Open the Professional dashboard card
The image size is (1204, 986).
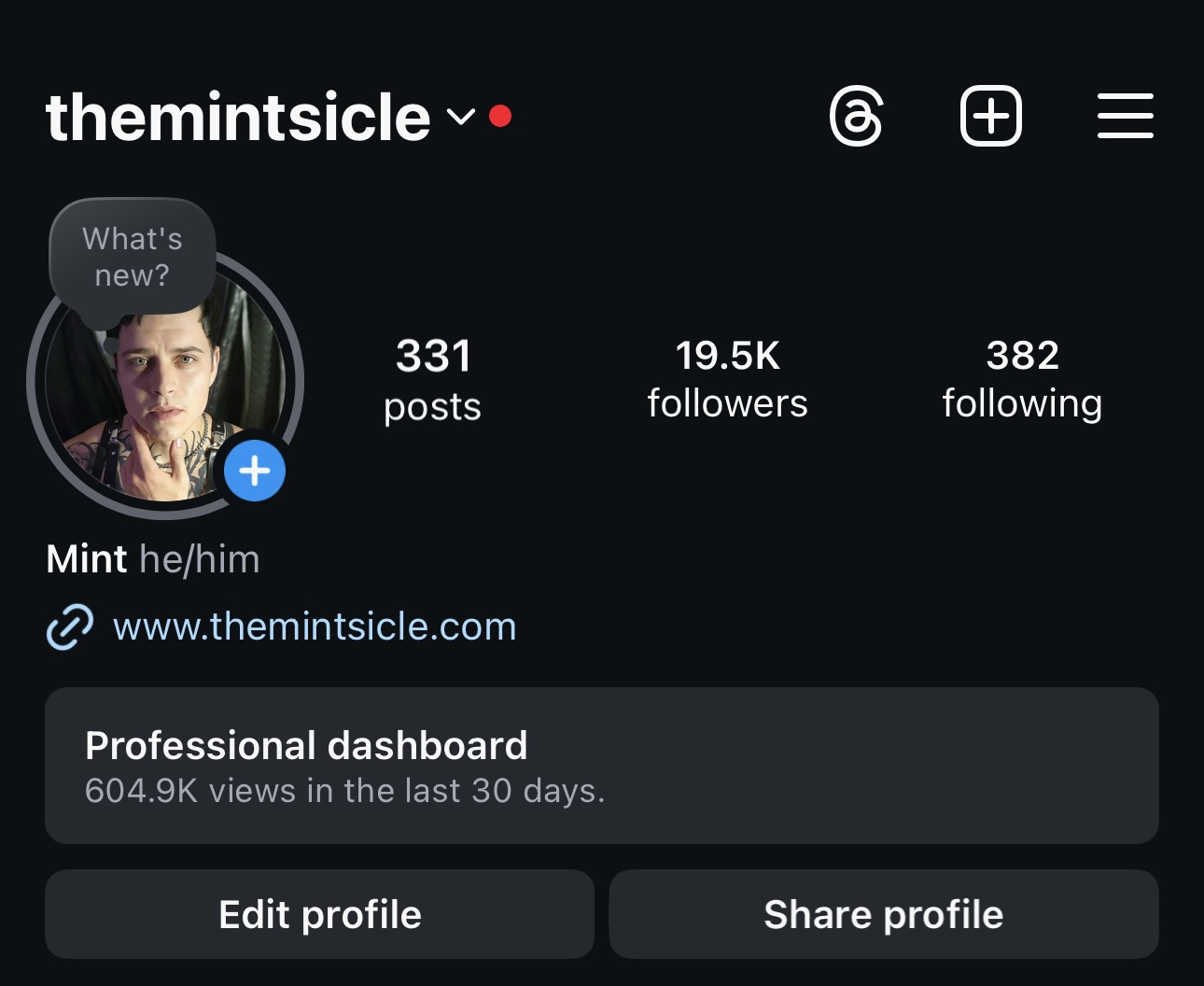602,766
